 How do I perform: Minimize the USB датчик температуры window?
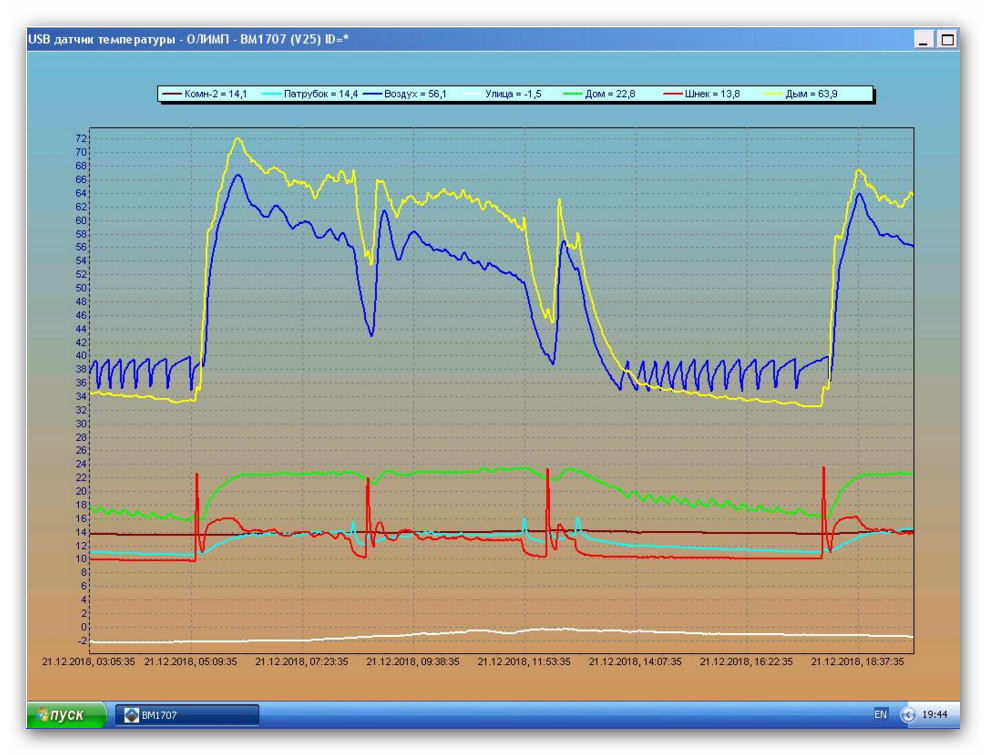[x=923, y=40]
